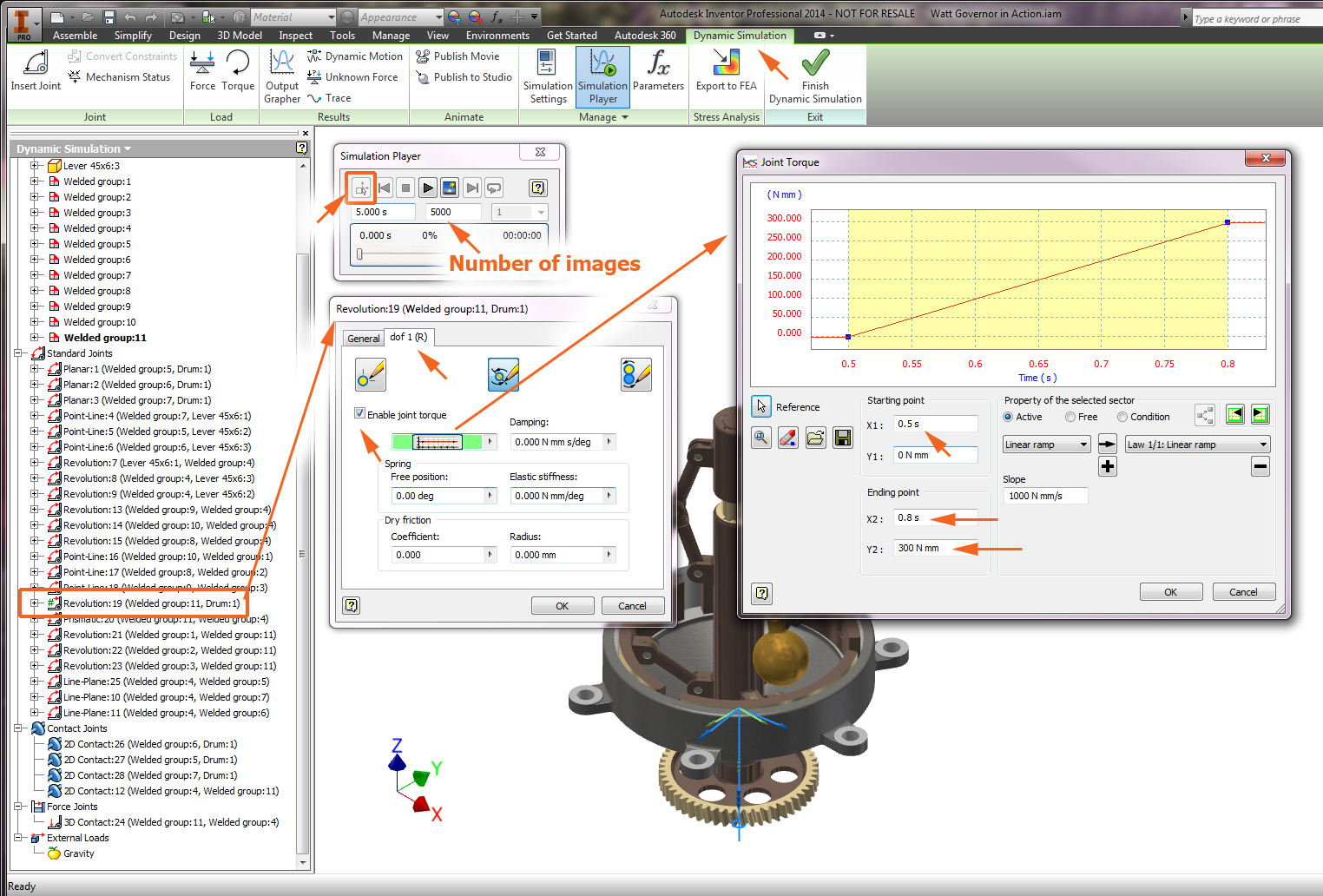Viewport: 1323px width, 896px height.
Task: Click the eraser icon in Joint Torque dialog
Action: 788,438
